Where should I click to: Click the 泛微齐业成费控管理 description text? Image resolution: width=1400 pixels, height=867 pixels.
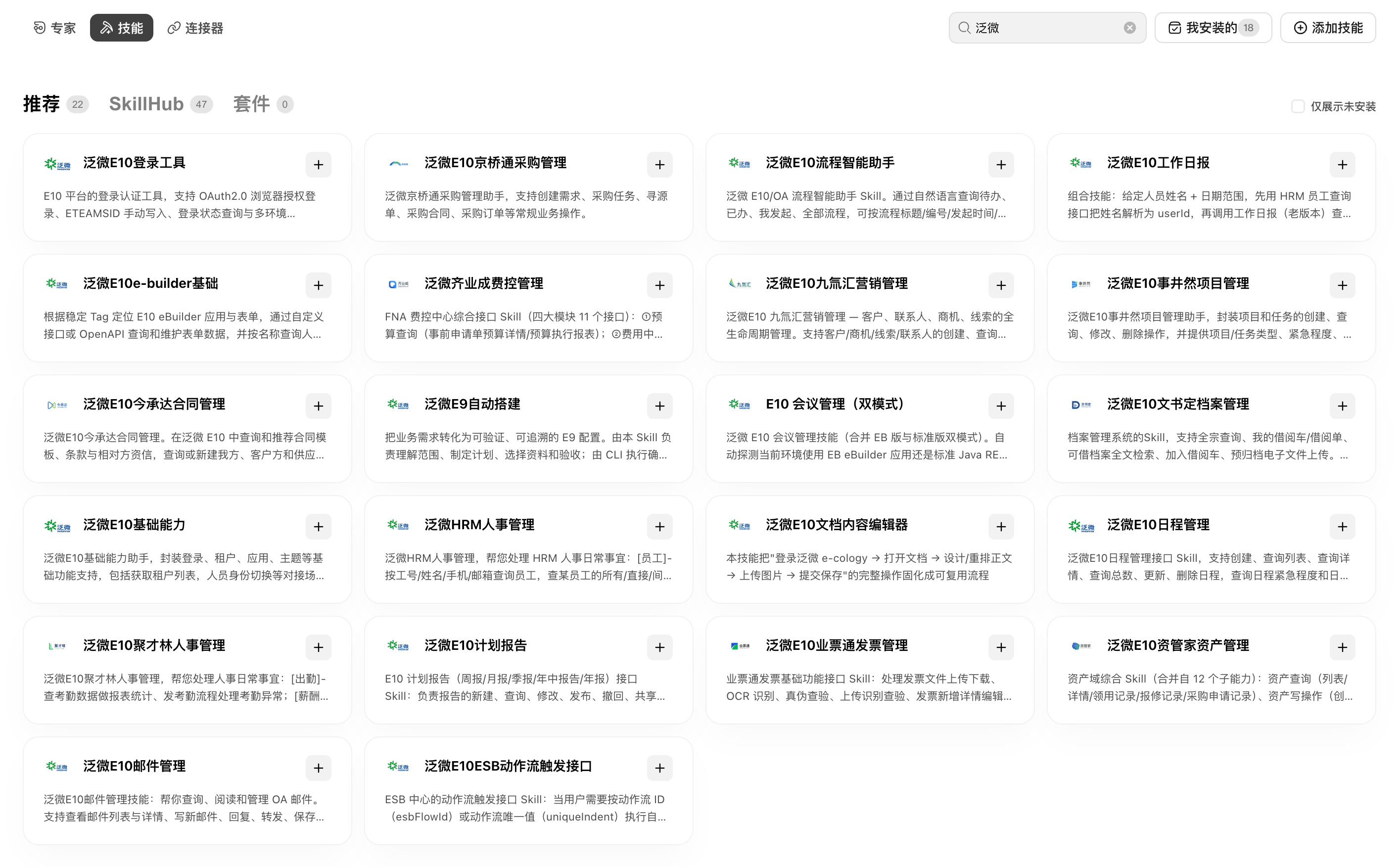coord(523,325)
